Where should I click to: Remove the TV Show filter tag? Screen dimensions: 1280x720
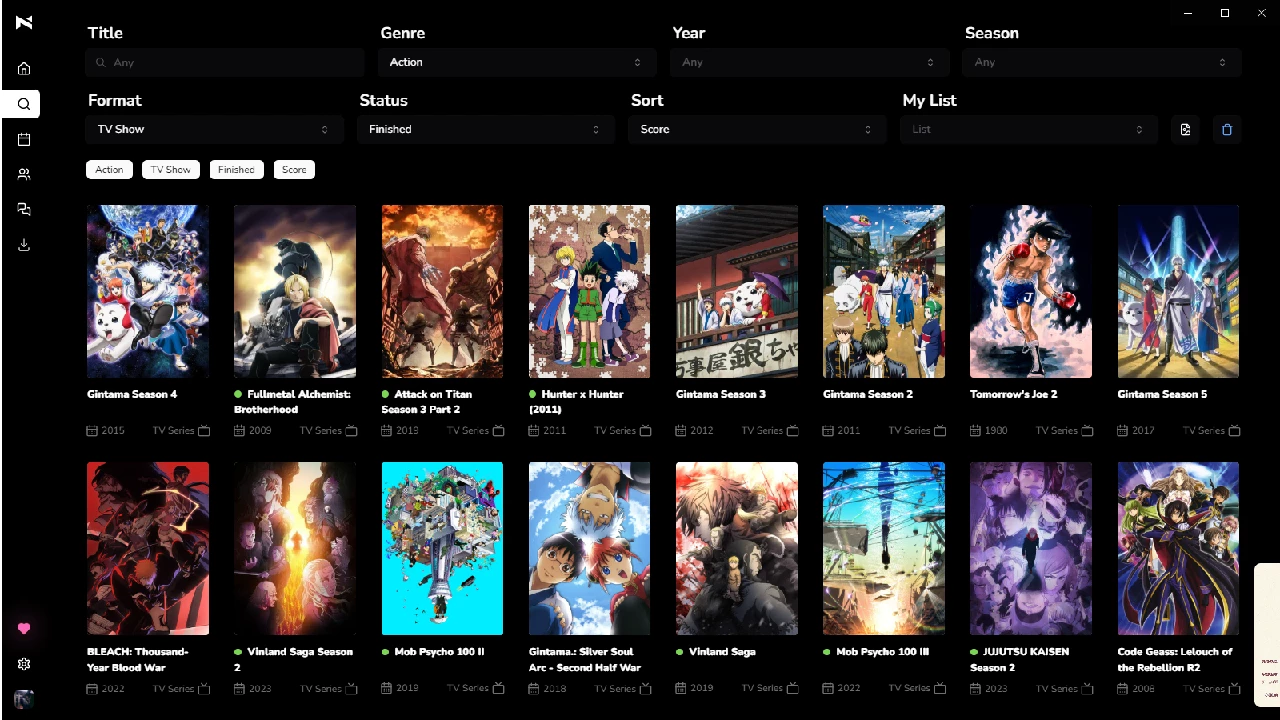click(171, 170)
